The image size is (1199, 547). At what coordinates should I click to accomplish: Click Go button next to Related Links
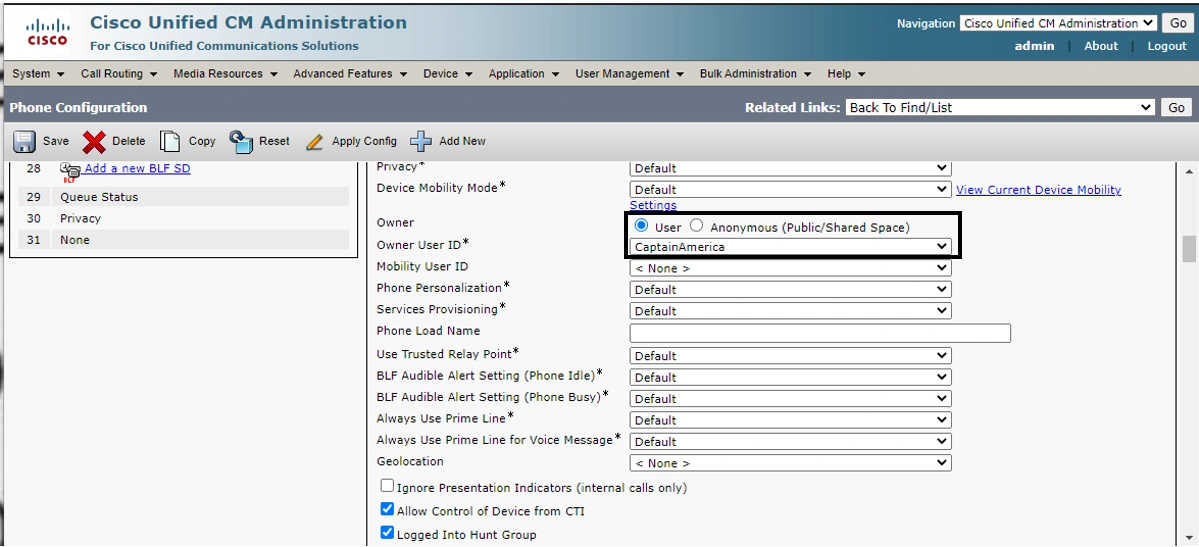coord(1176,108)
